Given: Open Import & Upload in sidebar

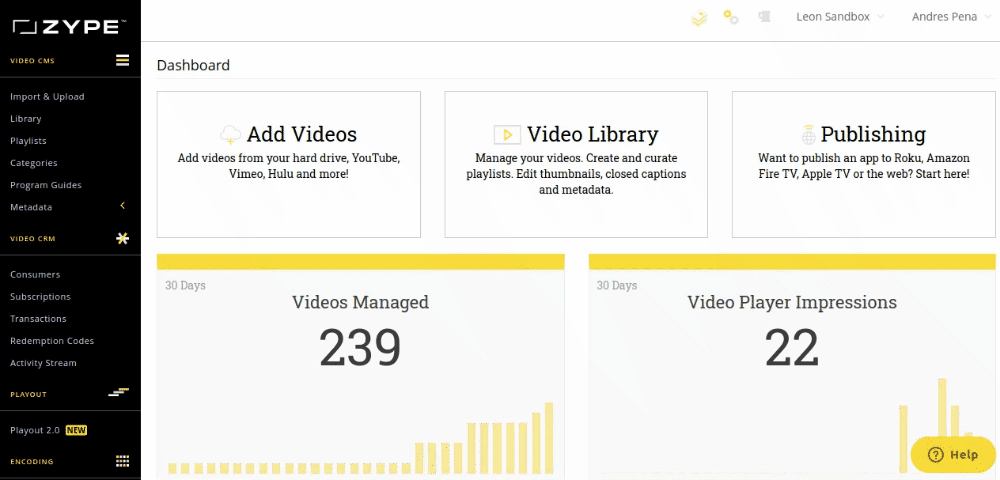Looking at the screenshot, I should [47, 97].
